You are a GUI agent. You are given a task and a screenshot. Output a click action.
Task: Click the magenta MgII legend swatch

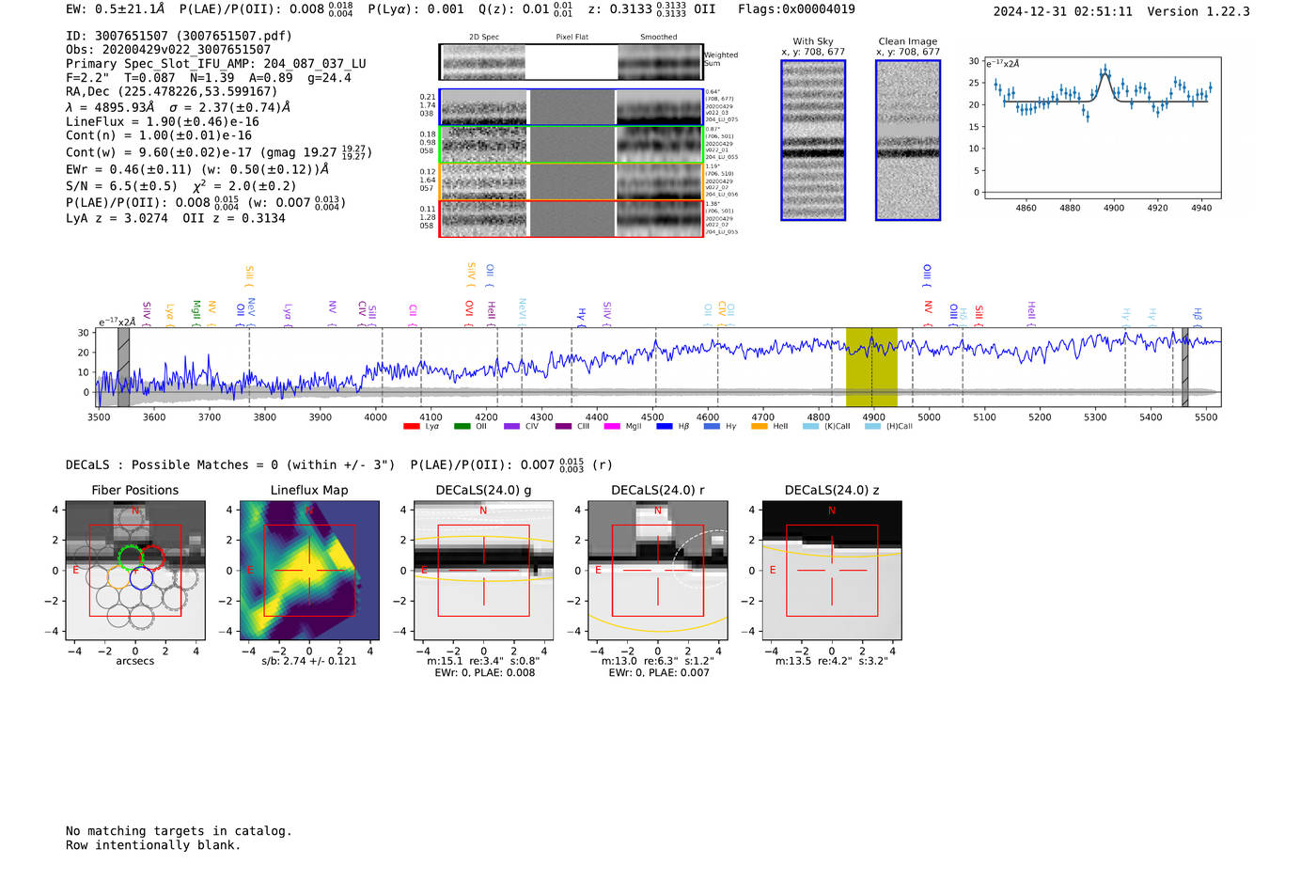point(612,427)
